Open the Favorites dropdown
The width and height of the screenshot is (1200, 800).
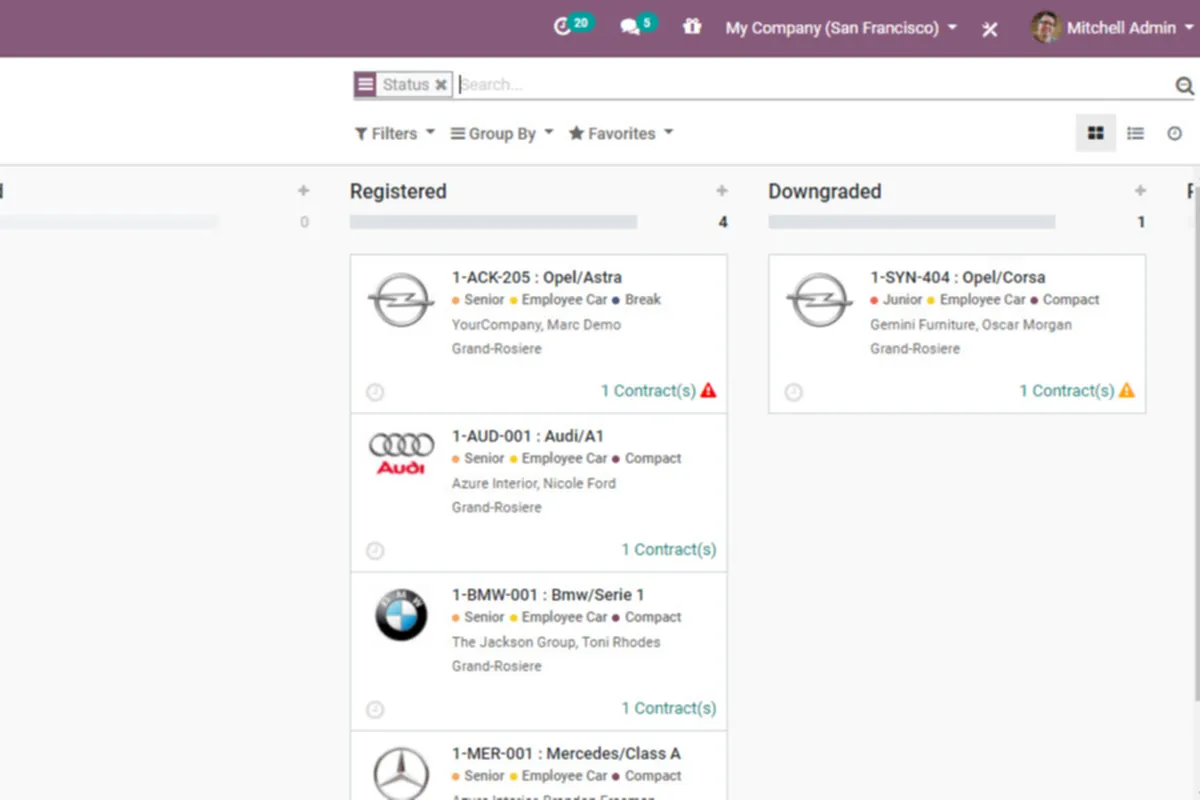click(621, 133)
